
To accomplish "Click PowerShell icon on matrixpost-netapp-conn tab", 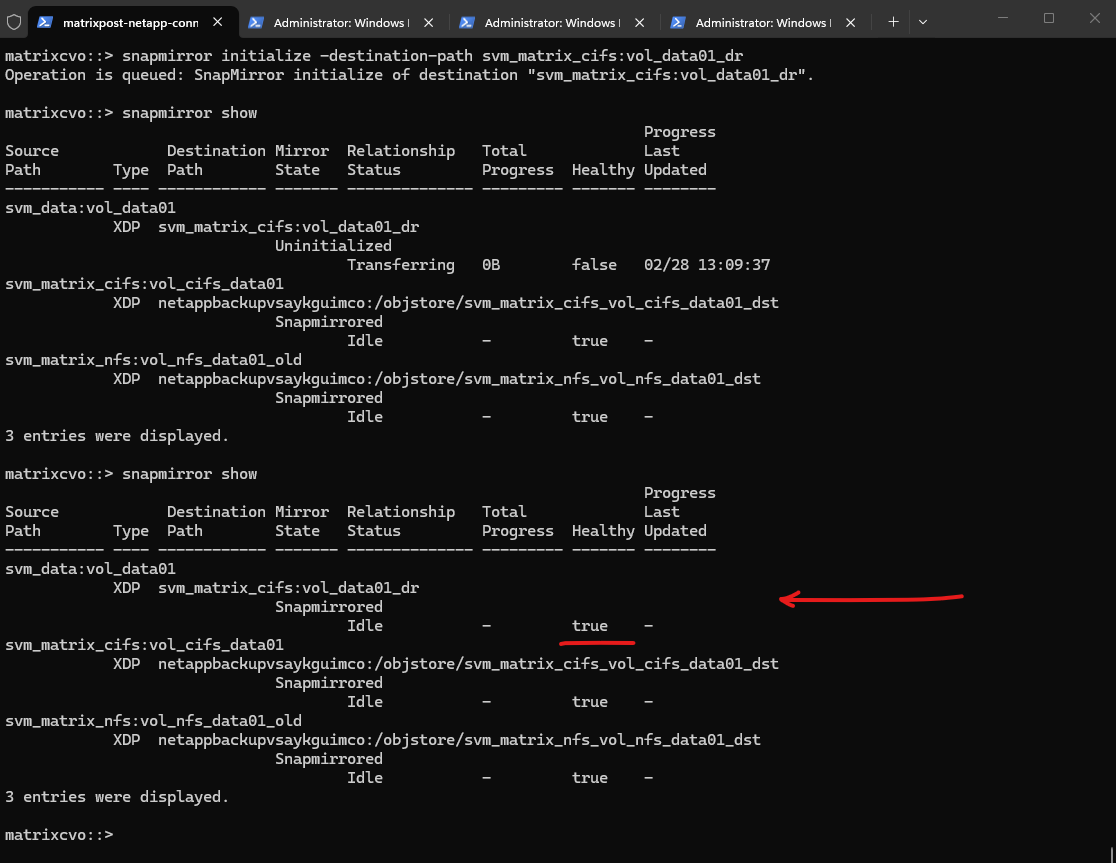I will point(46,22).
